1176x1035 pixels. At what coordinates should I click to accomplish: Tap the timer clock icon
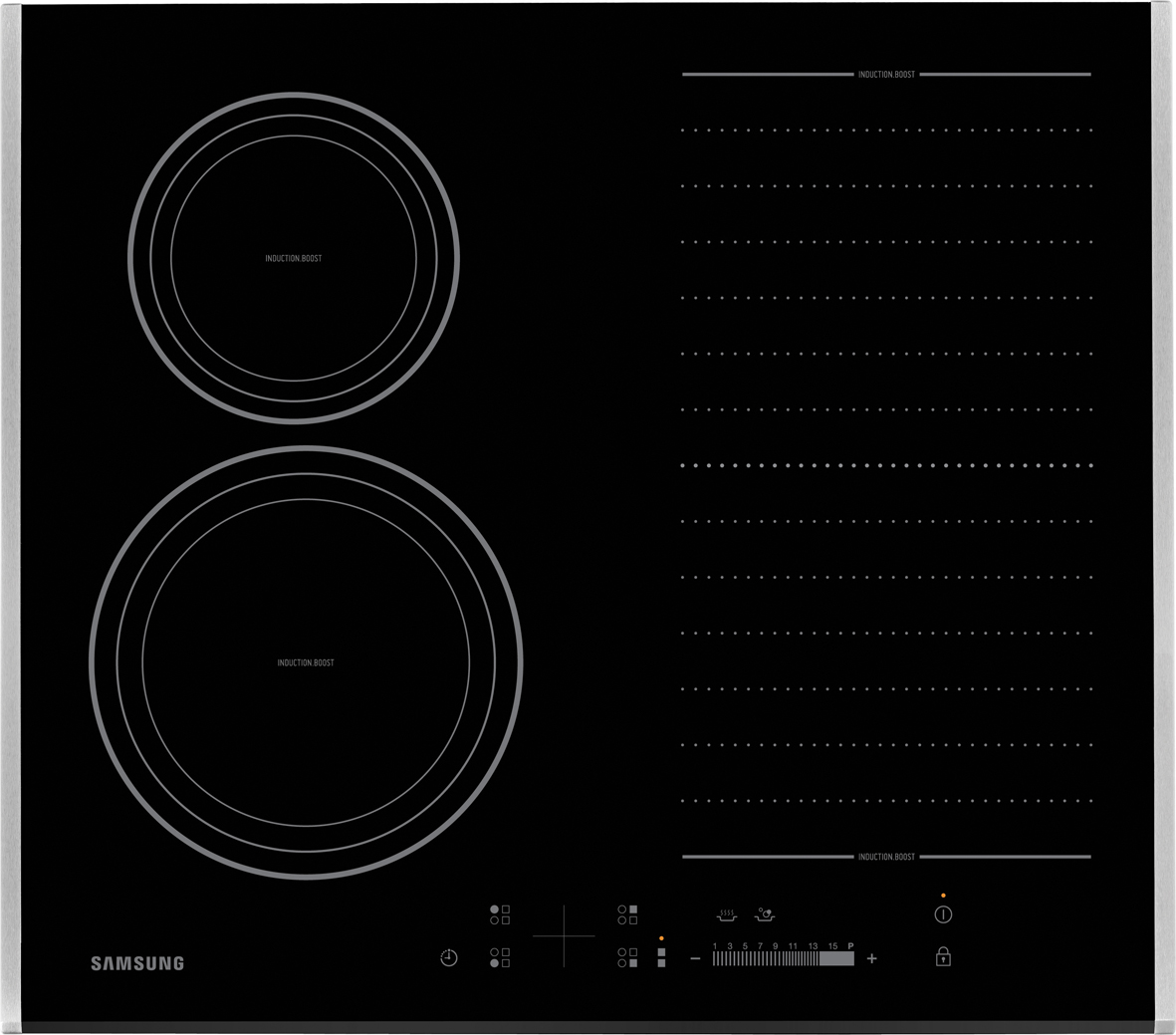tap(449, 958)
